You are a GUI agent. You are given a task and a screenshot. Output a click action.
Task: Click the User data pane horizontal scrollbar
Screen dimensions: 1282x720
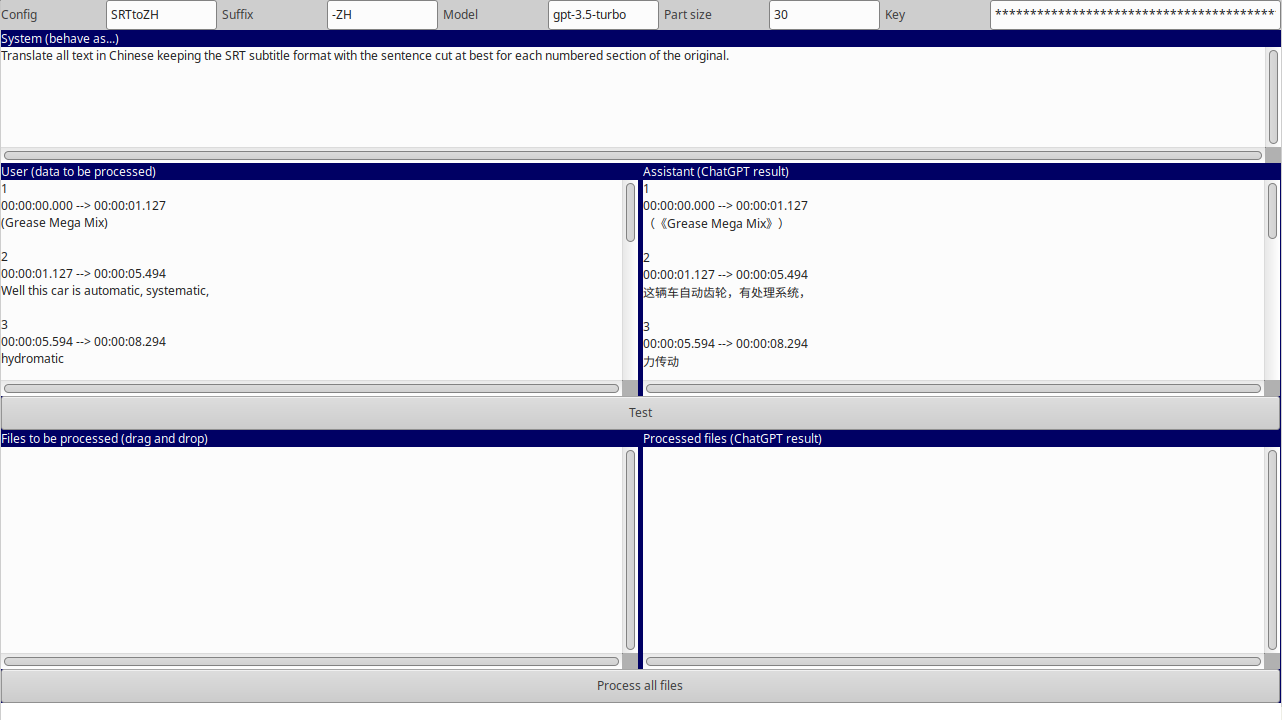tap(311, 388)
